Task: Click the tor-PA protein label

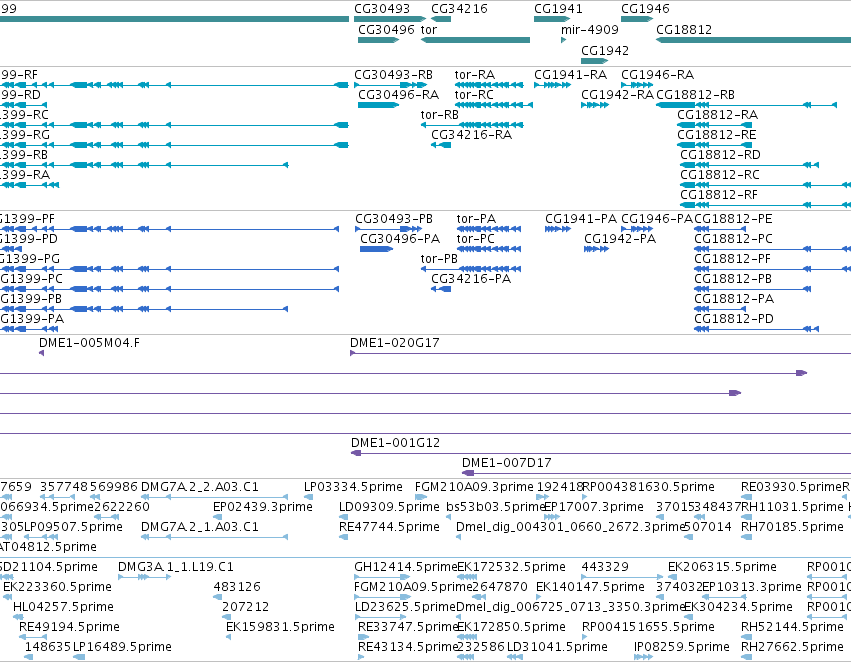Action: point(476,219)
